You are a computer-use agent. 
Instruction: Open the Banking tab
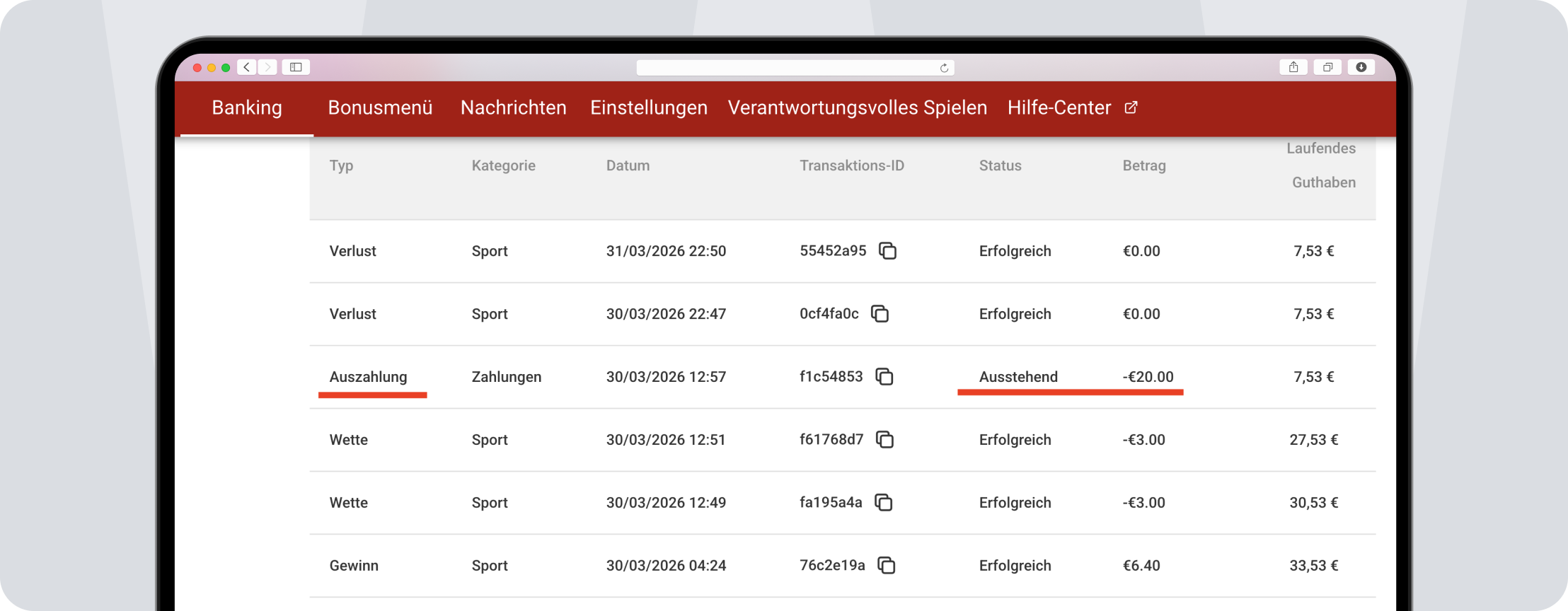pos(247,107)
